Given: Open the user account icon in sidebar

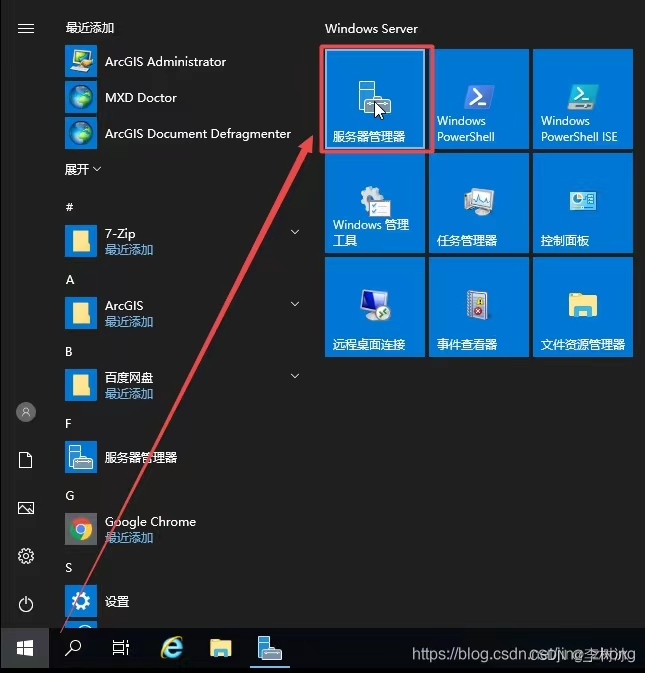Looking at the screenshot, I should (26, 412).
